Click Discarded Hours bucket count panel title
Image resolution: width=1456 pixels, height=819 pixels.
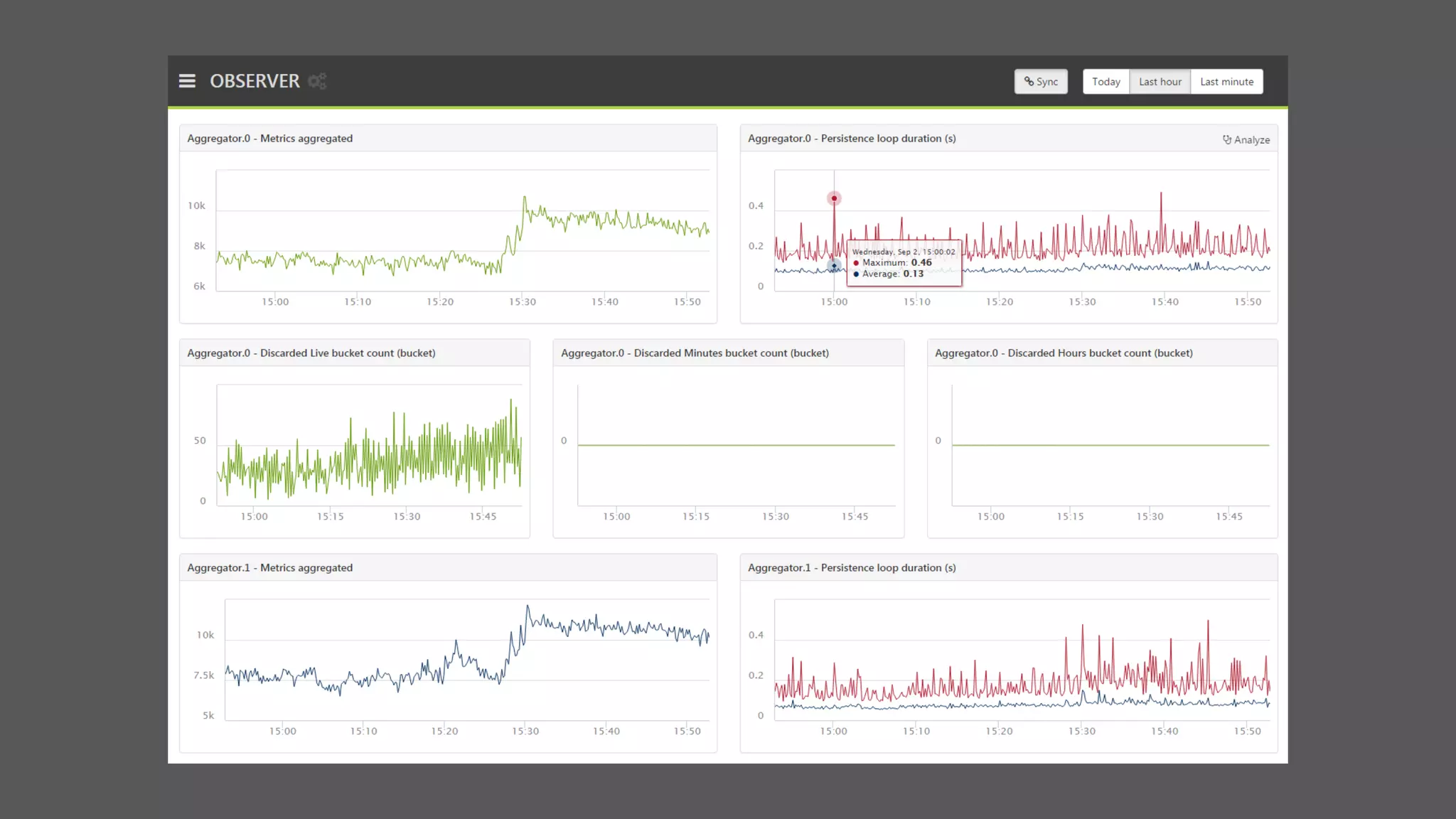(1064, 353)
